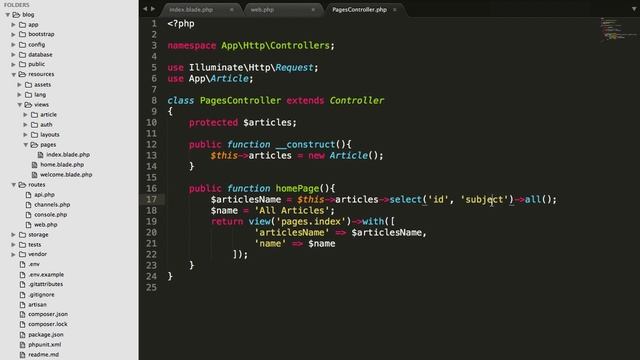This screenshot has width=640, height=360.
Task: Click the tests folder icon
Action: [x=22, y=244]
